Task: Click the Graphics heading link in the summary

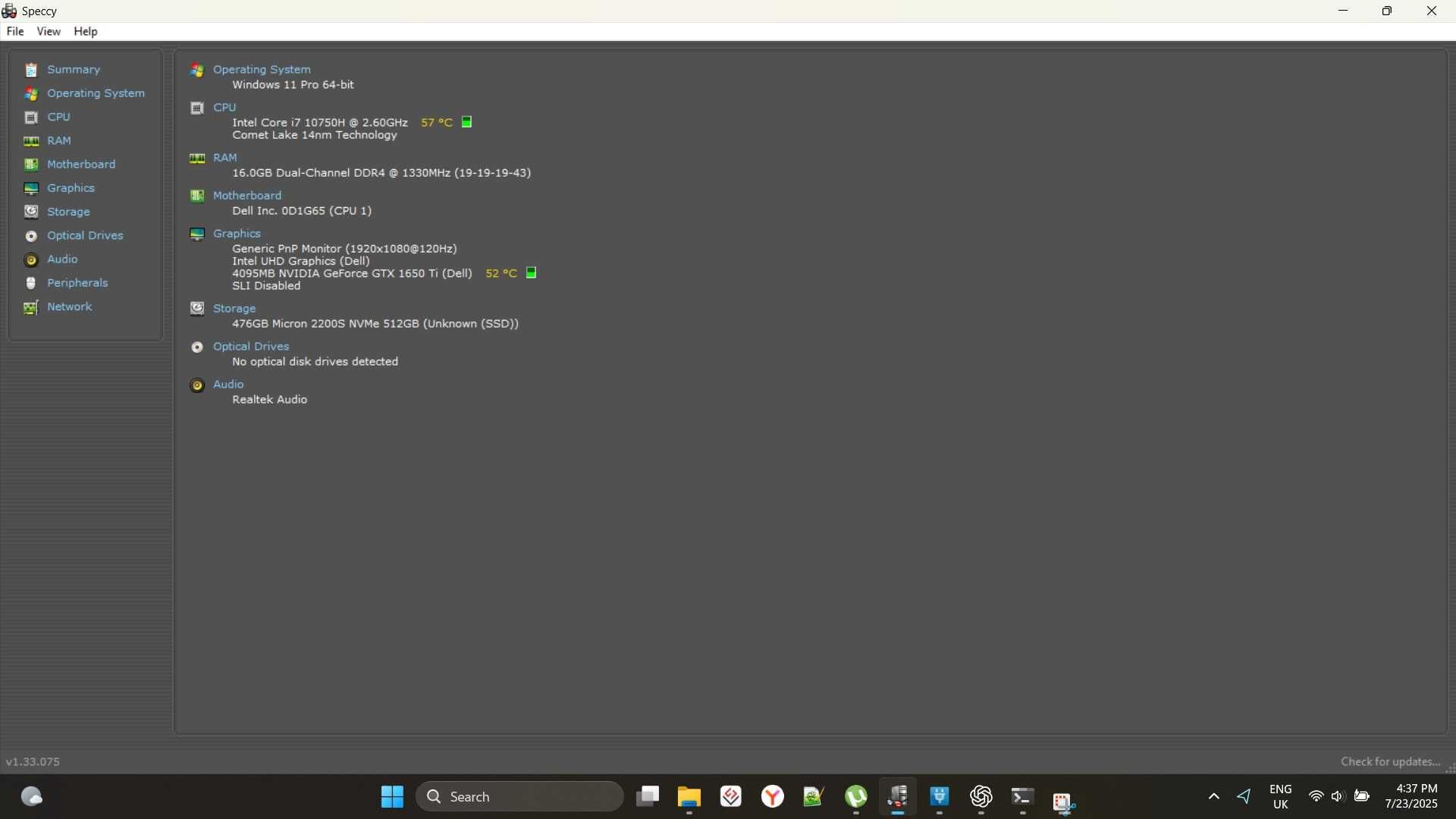Action: tap(237, 234)
